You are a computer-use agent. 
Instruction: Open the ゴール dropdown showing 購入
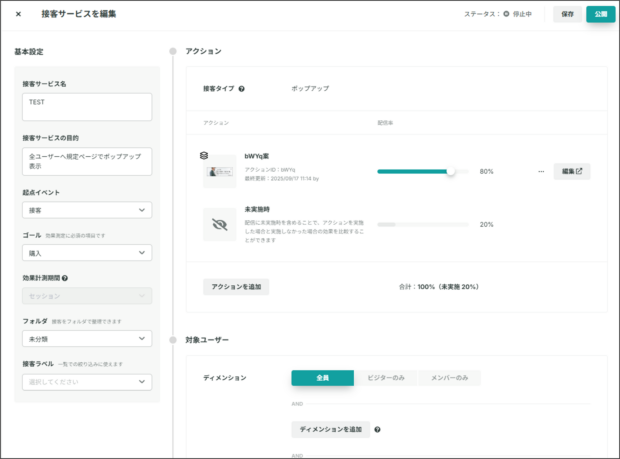pos(87,253)
